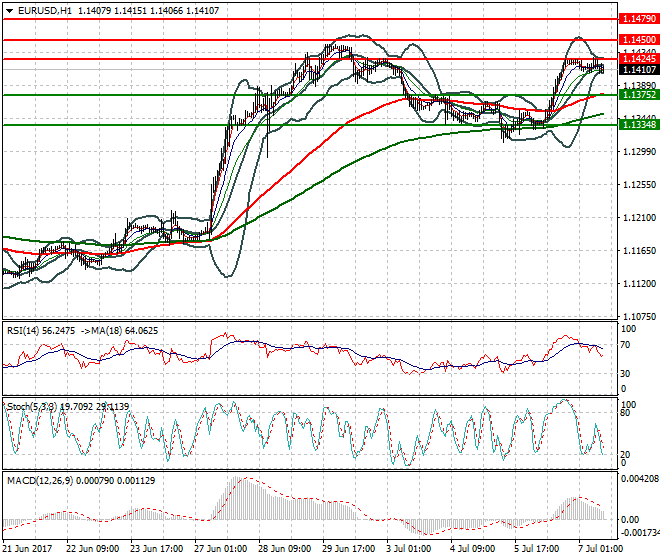
Task: Open the chart menu triangle beside EURUSD,H1
Action: coord(9,11)
